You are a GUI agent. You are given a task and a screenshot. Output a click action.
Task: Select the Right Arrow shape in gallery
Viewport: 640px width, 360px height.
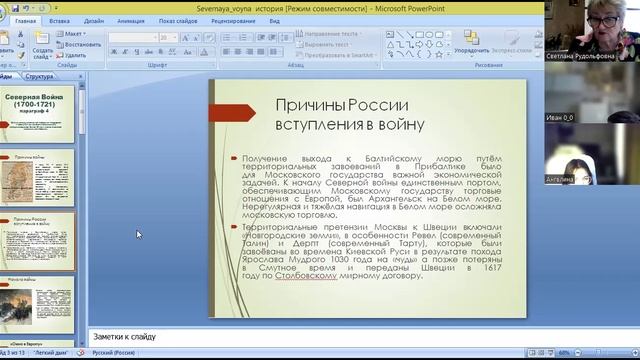coord(419,44)
